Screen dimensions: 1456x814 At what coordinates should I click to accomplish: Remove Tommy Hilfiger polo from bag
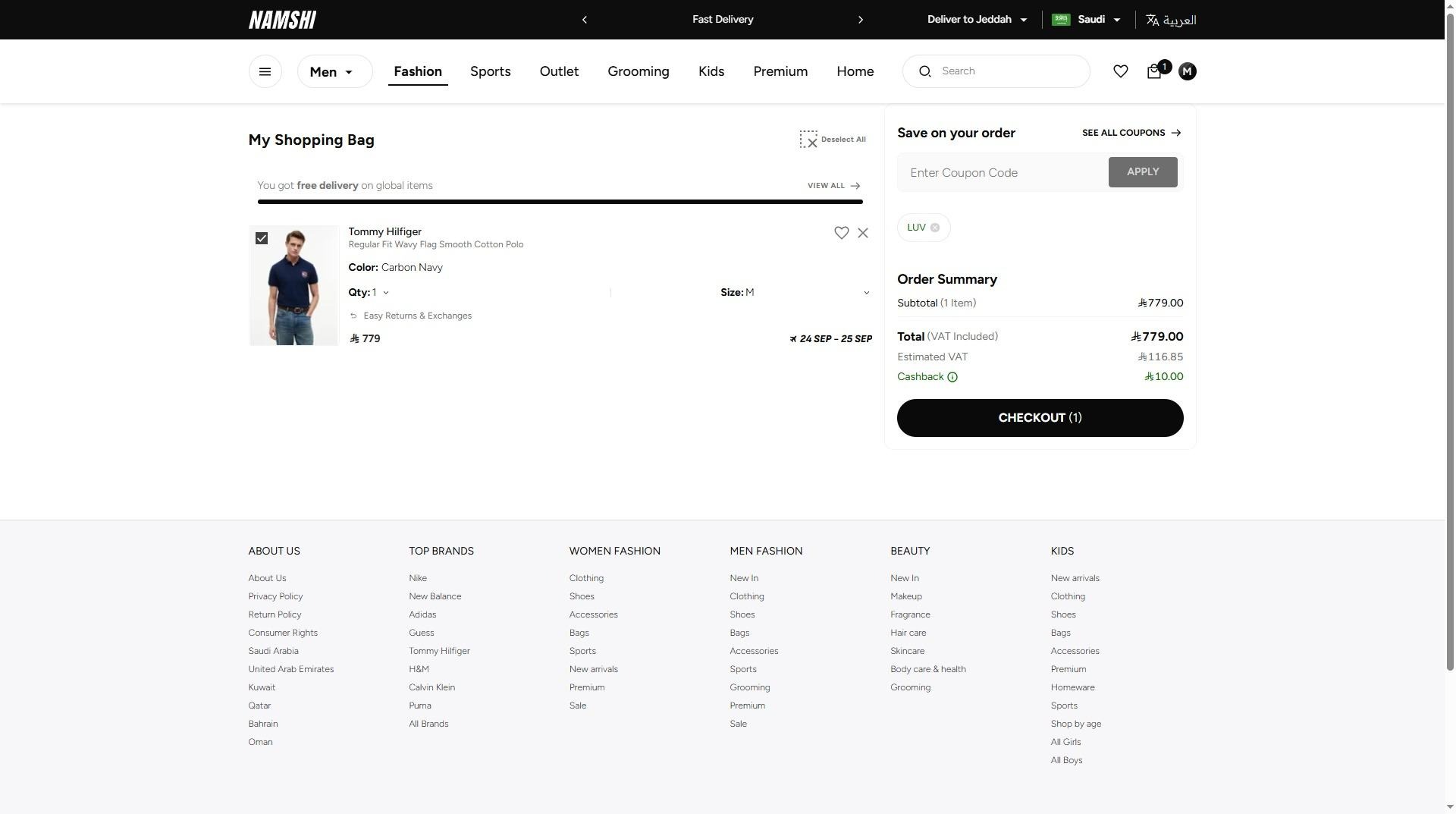(863, 233)
